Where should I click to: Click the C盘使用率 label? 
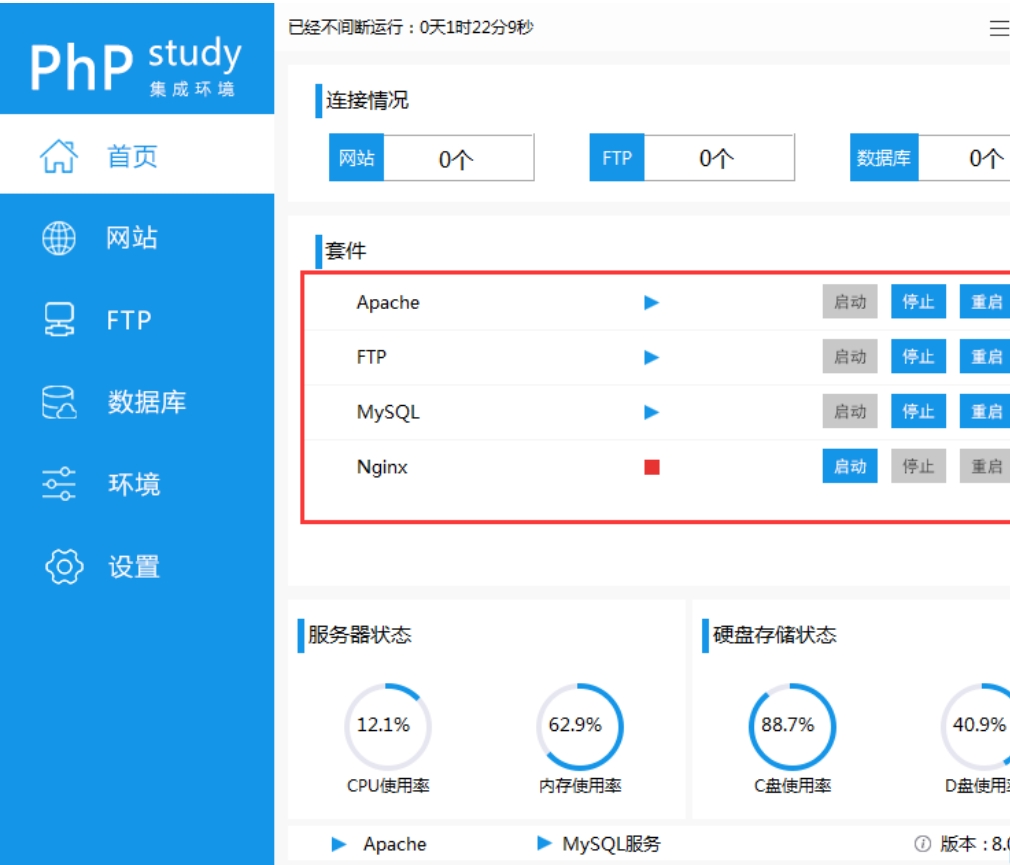pos(792,785)
